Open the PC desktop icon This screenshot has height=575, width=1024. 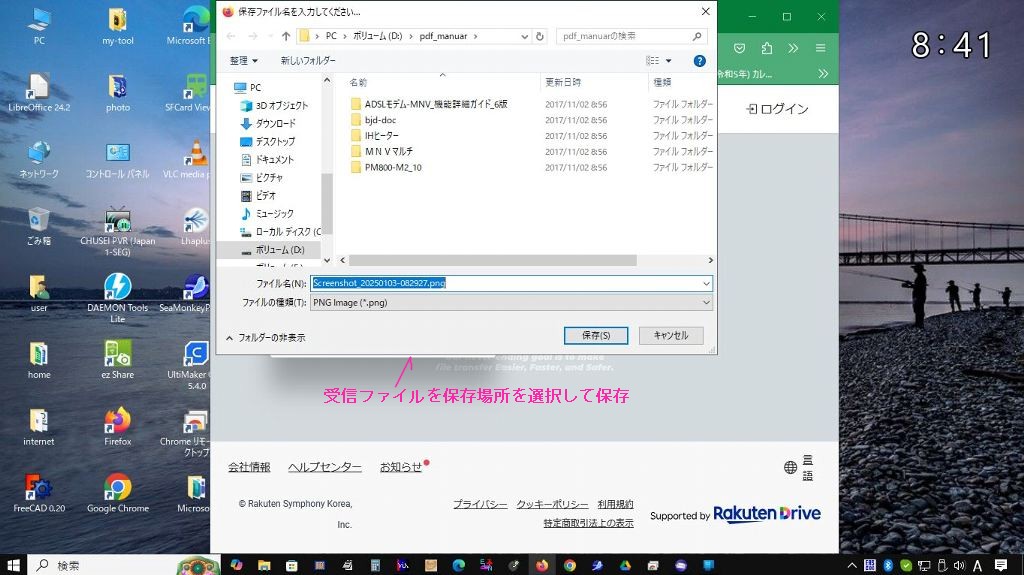tap(39, 26)
